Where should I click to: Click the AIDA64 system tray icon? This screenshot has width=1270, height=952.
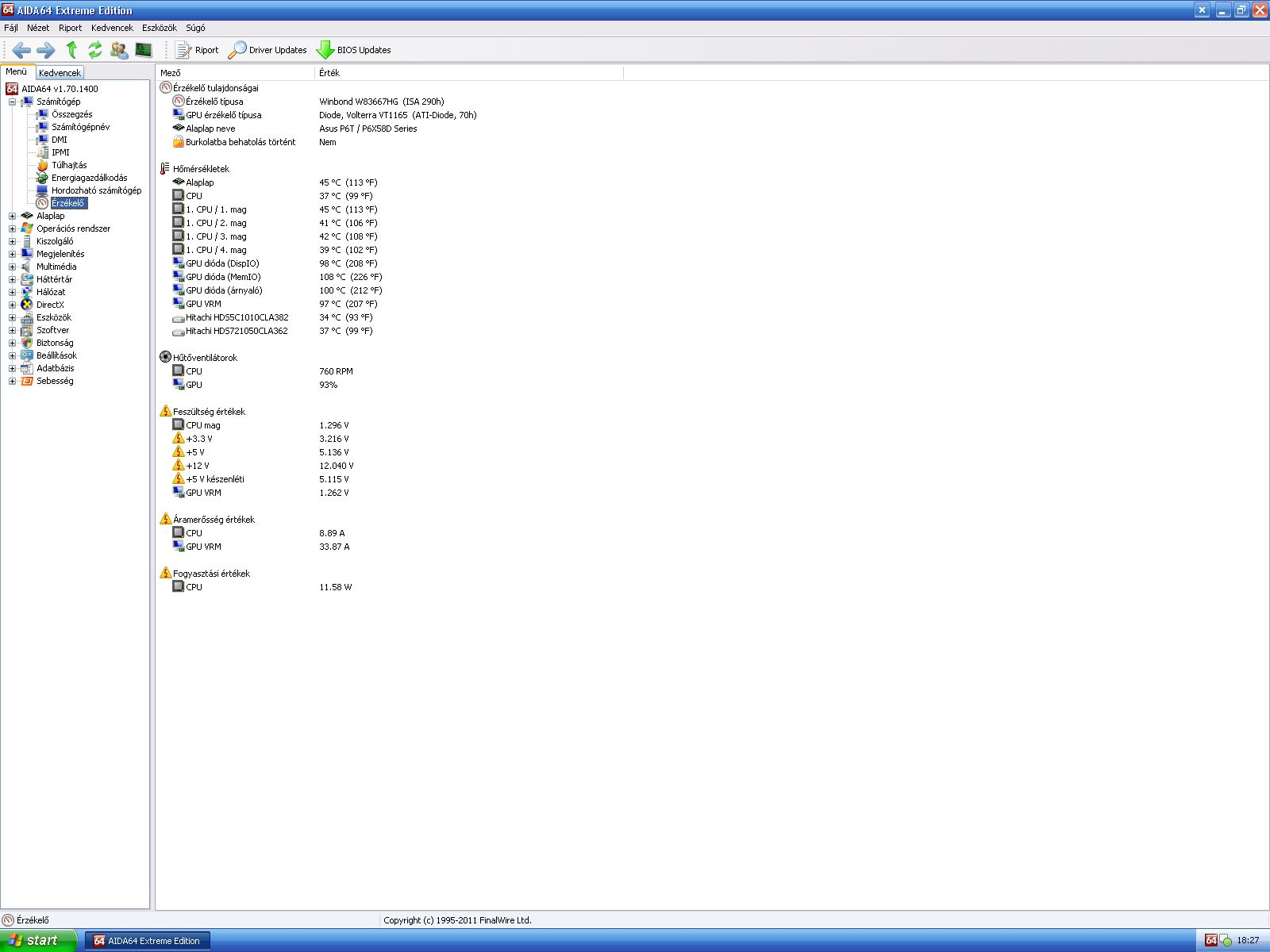click(x=1210, y=940)
